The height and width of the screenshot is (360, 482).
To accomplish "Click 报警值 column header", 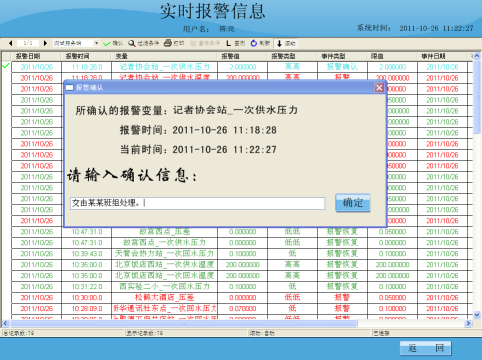I will click(242, 56).
